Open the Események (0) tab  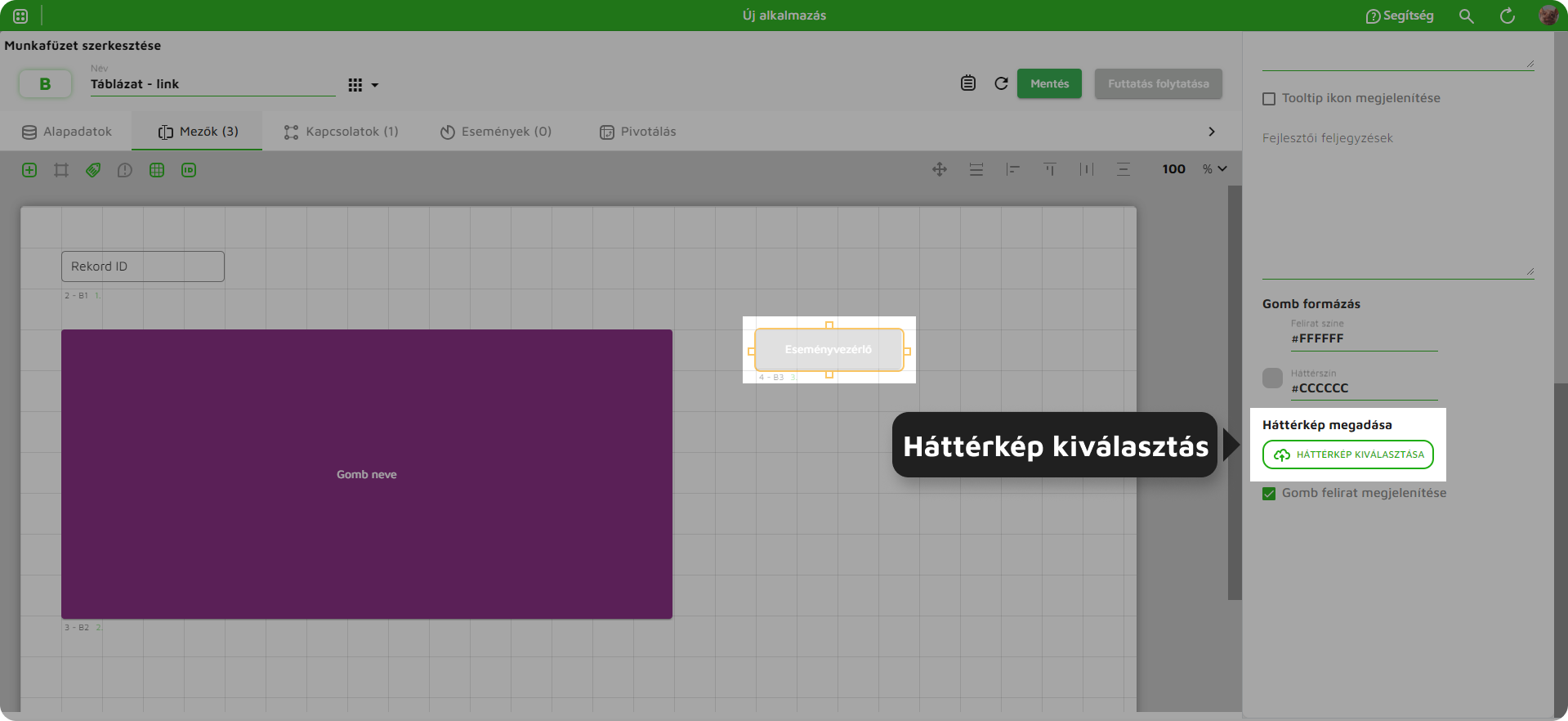pyautogui.click(x=495, y=132)
